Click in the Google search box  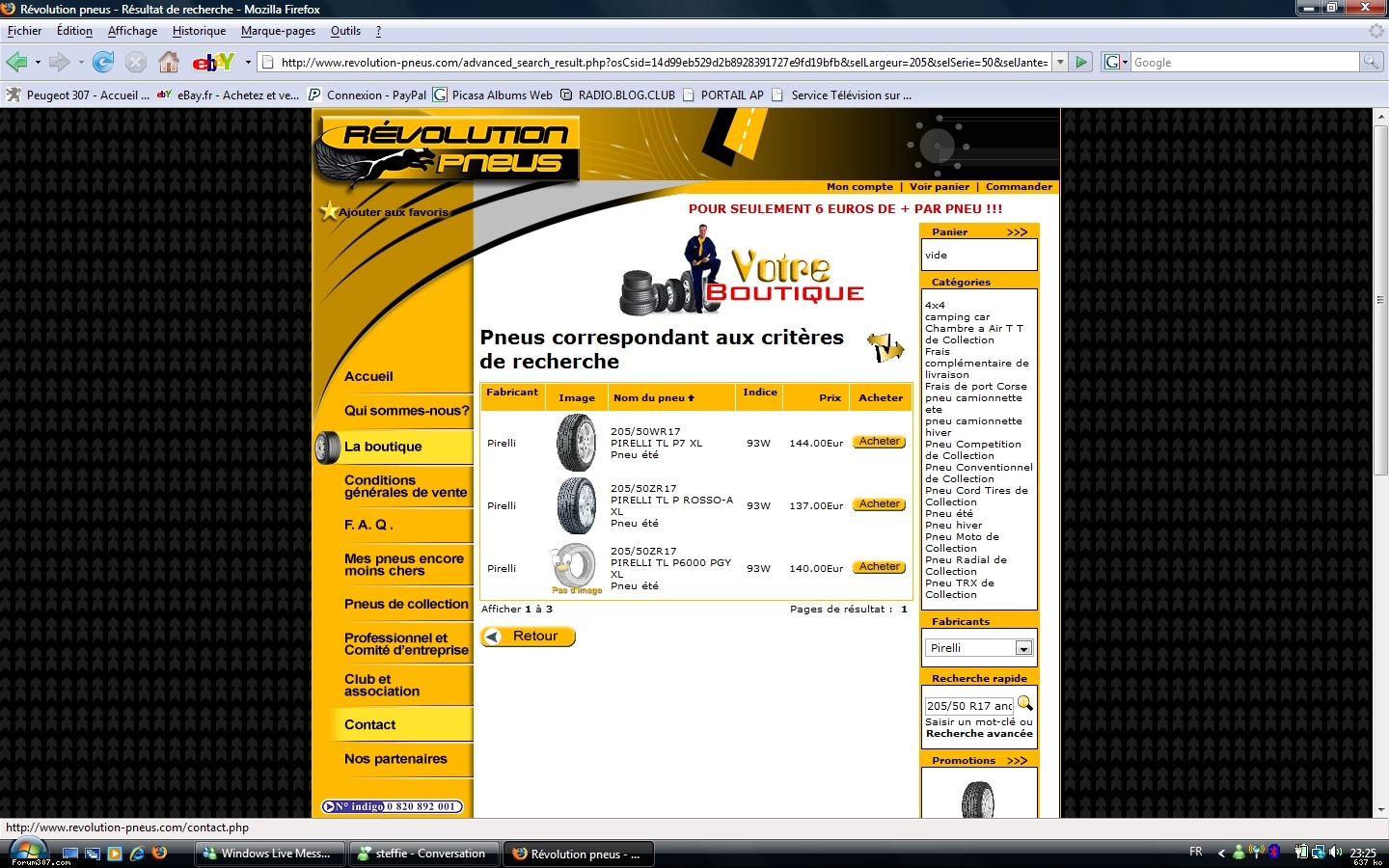pos(1244,62)
